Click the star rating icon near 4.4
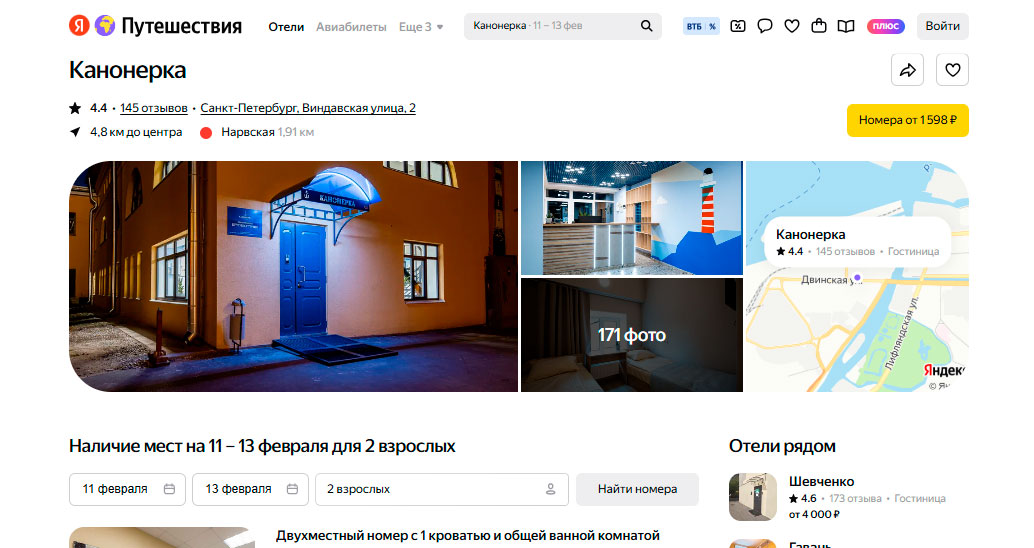1034x548 pixels. (75, 108)
